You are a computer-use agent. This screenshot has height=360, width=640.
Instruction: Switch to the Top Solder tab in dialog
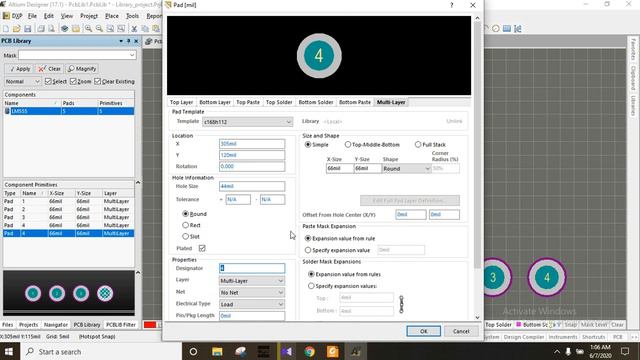click(279, 102)
